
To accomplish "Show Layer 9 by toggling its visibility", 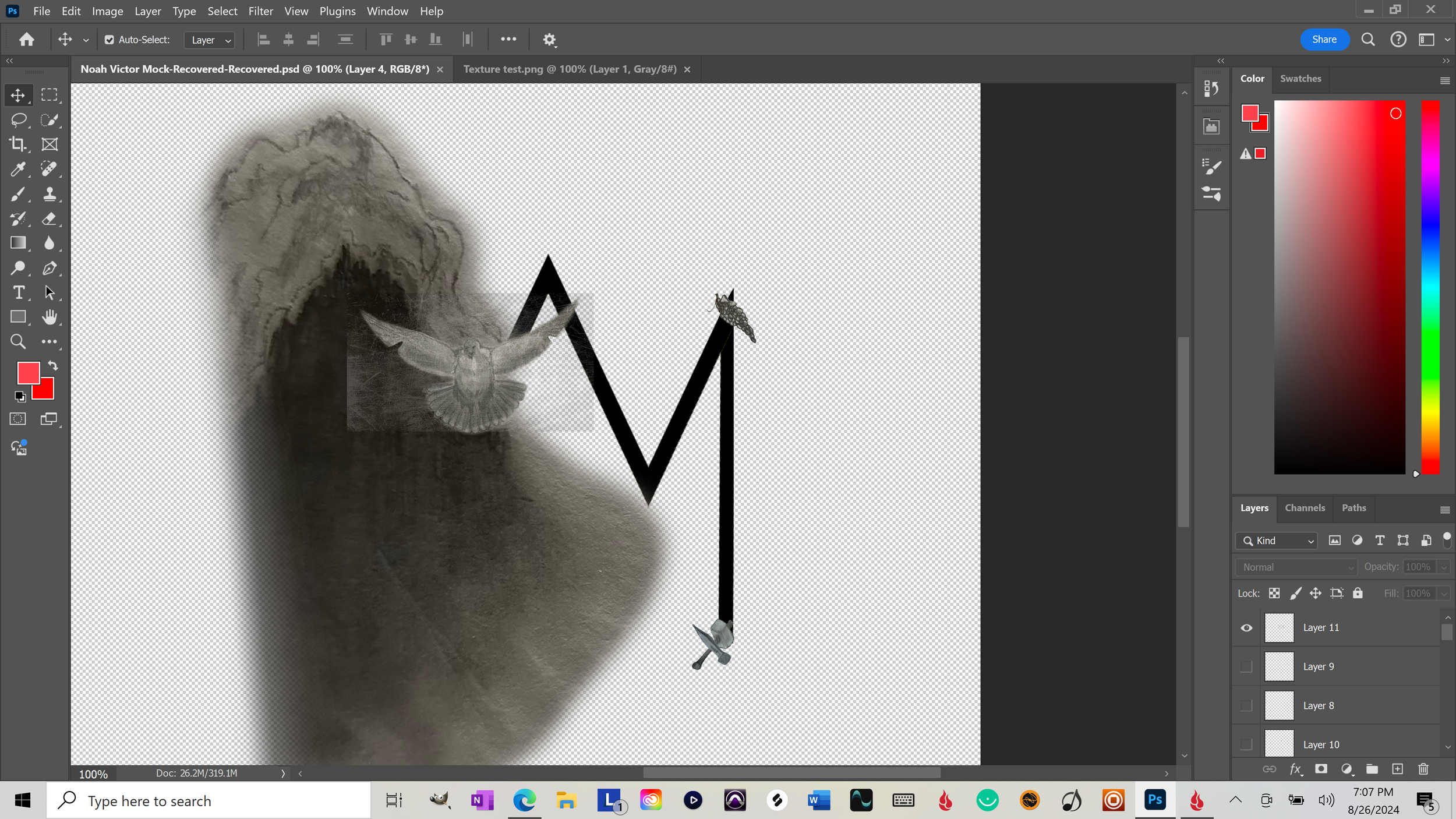I will click(x=1246, y=667).
